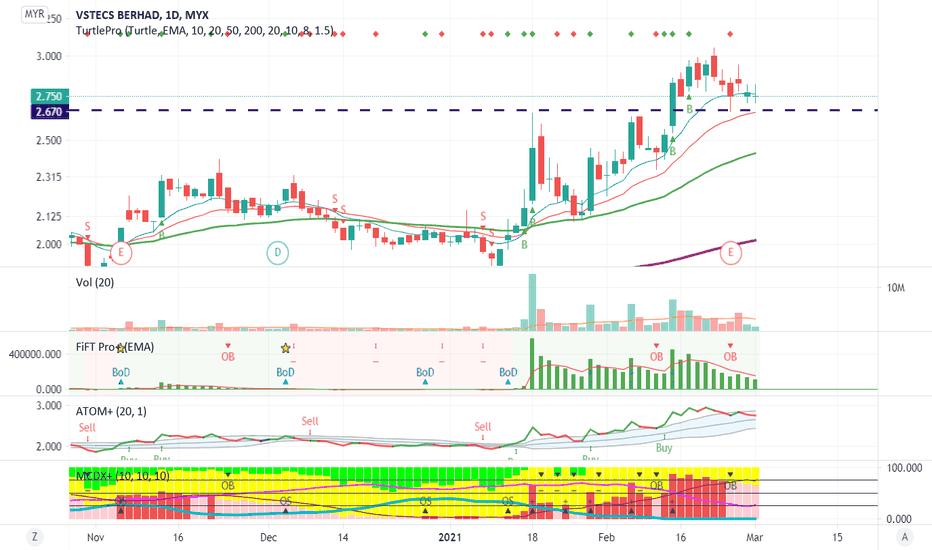Screen dimensions: 932x550
Task: Click the tallest green FiFT Pro bar
Action: point(532,364)
